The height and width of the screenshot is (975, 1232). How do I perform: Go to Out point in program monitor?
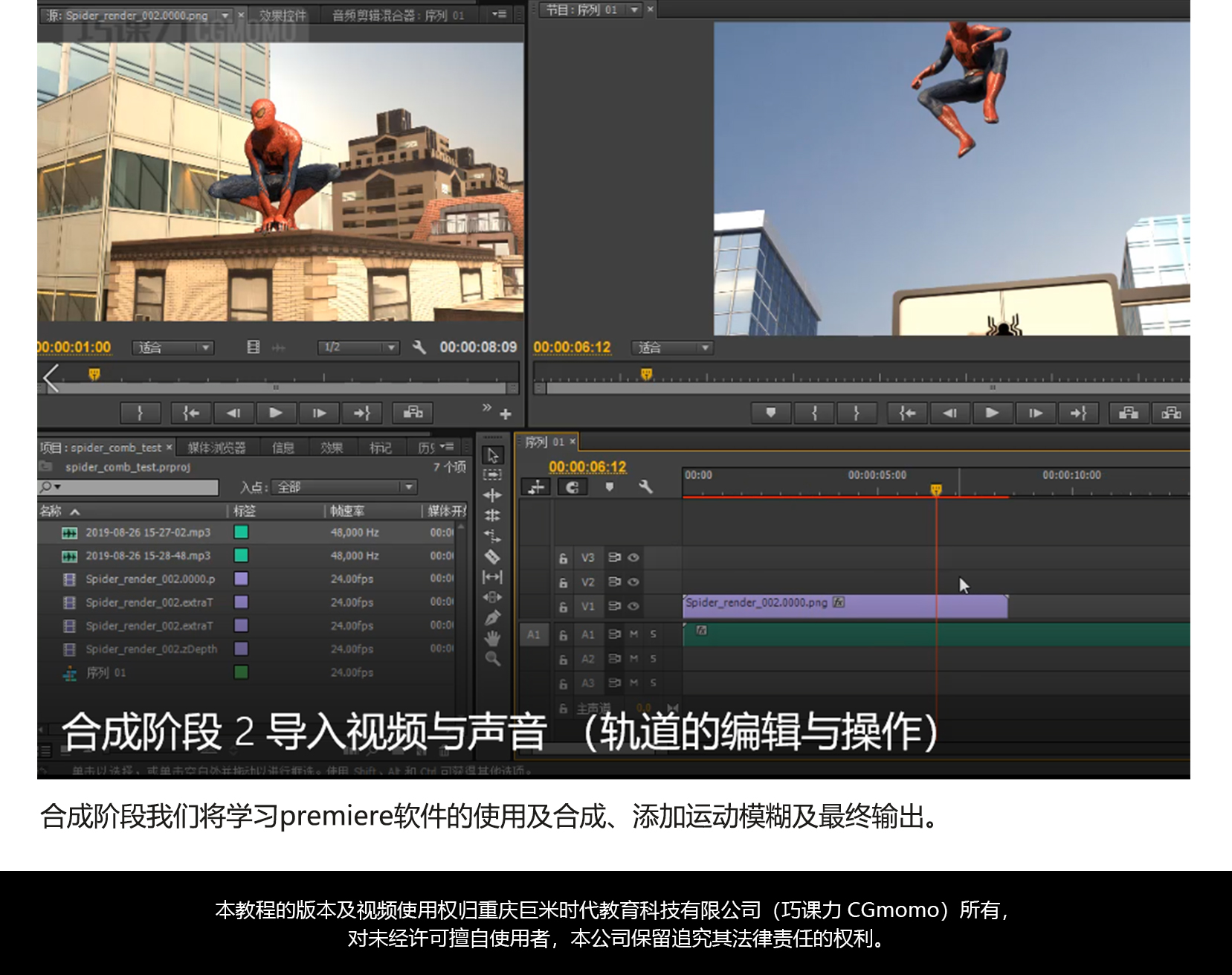point(1079,413)
